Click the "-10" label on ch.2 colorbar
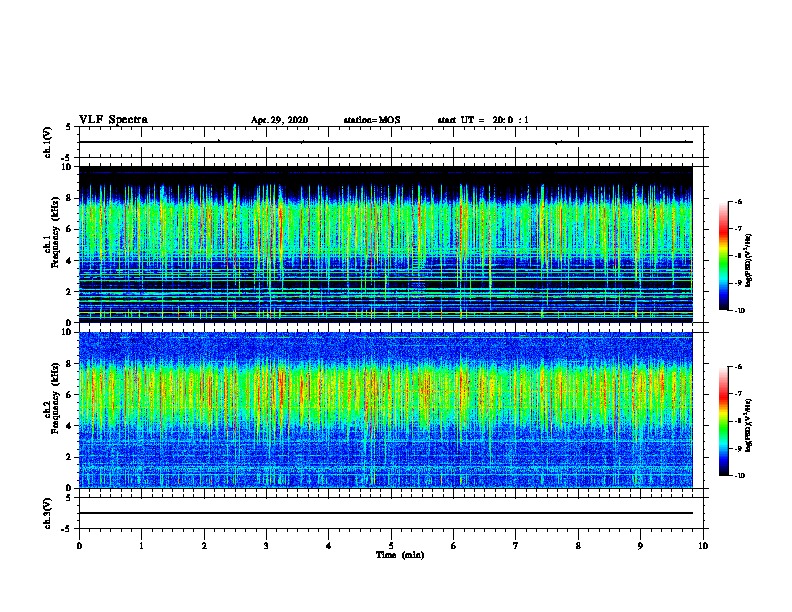 pos(739,476)
